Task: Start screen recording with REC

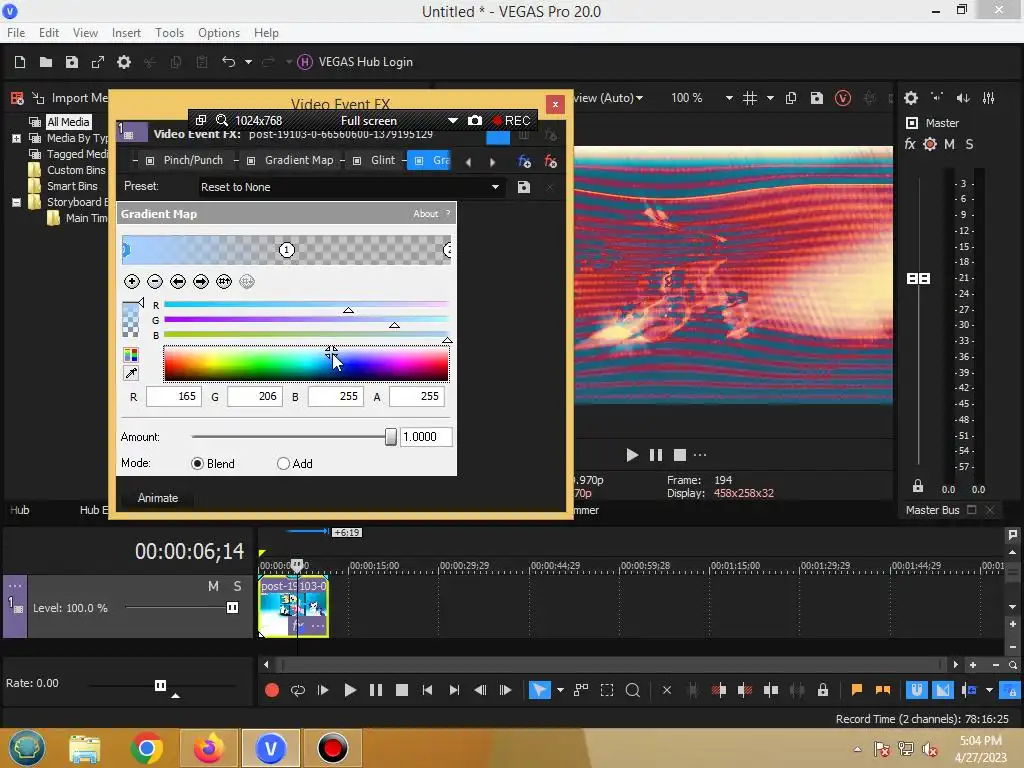Action: [511, 121]
